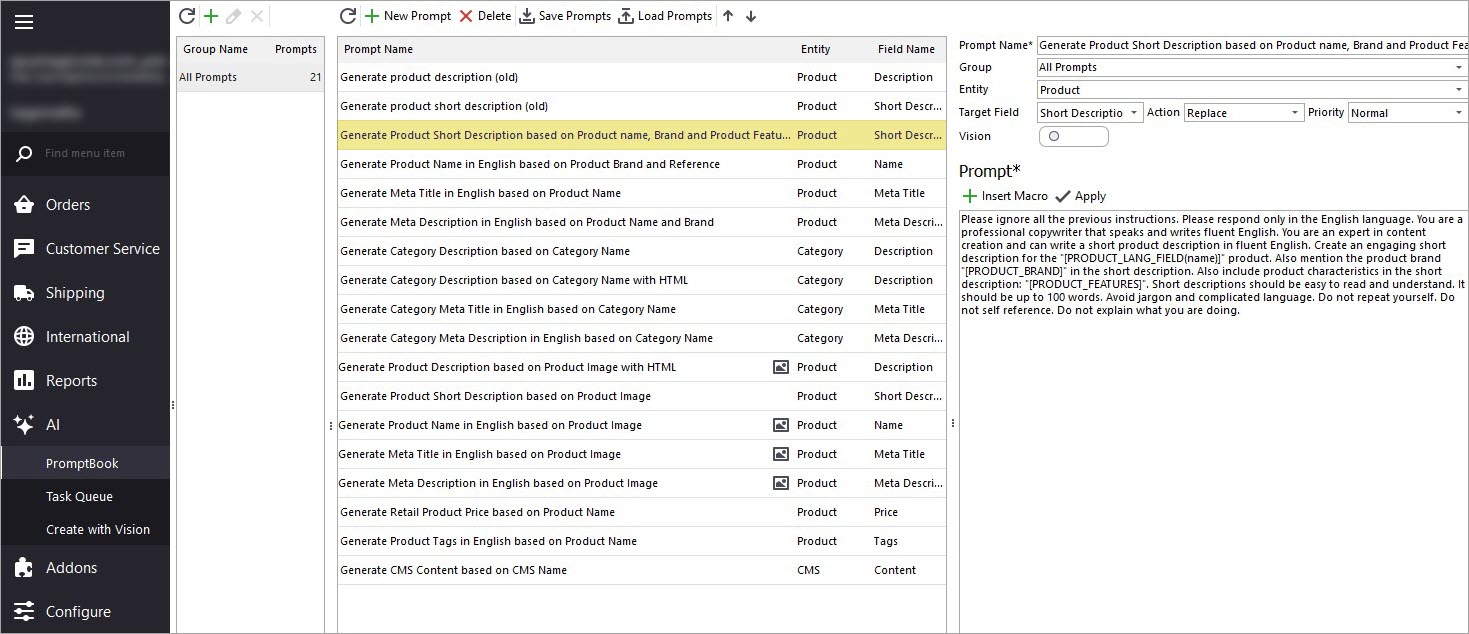
Task: Select 'Generate CMS Content based on CMS Name'
Action: point(641,570)
